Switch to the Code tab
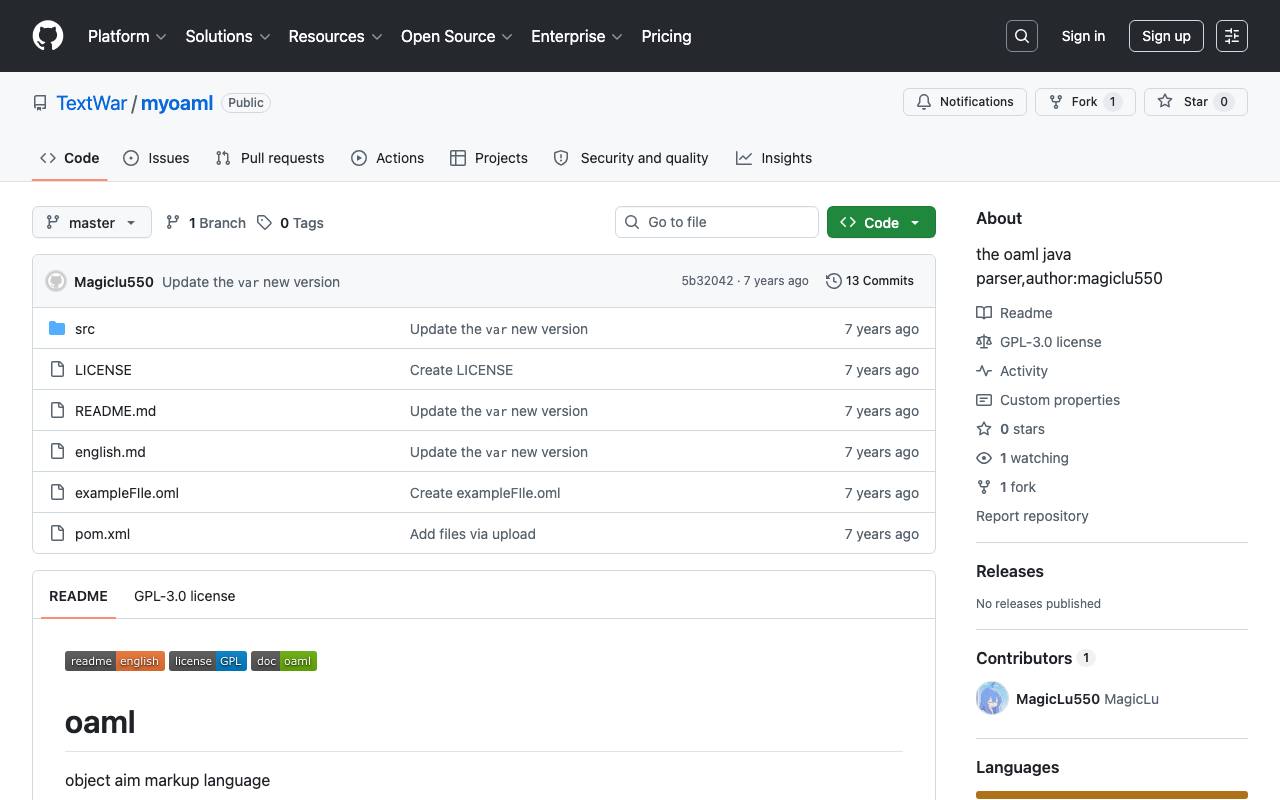Viewport: 1280px width, 800px height. click(69, 158)
